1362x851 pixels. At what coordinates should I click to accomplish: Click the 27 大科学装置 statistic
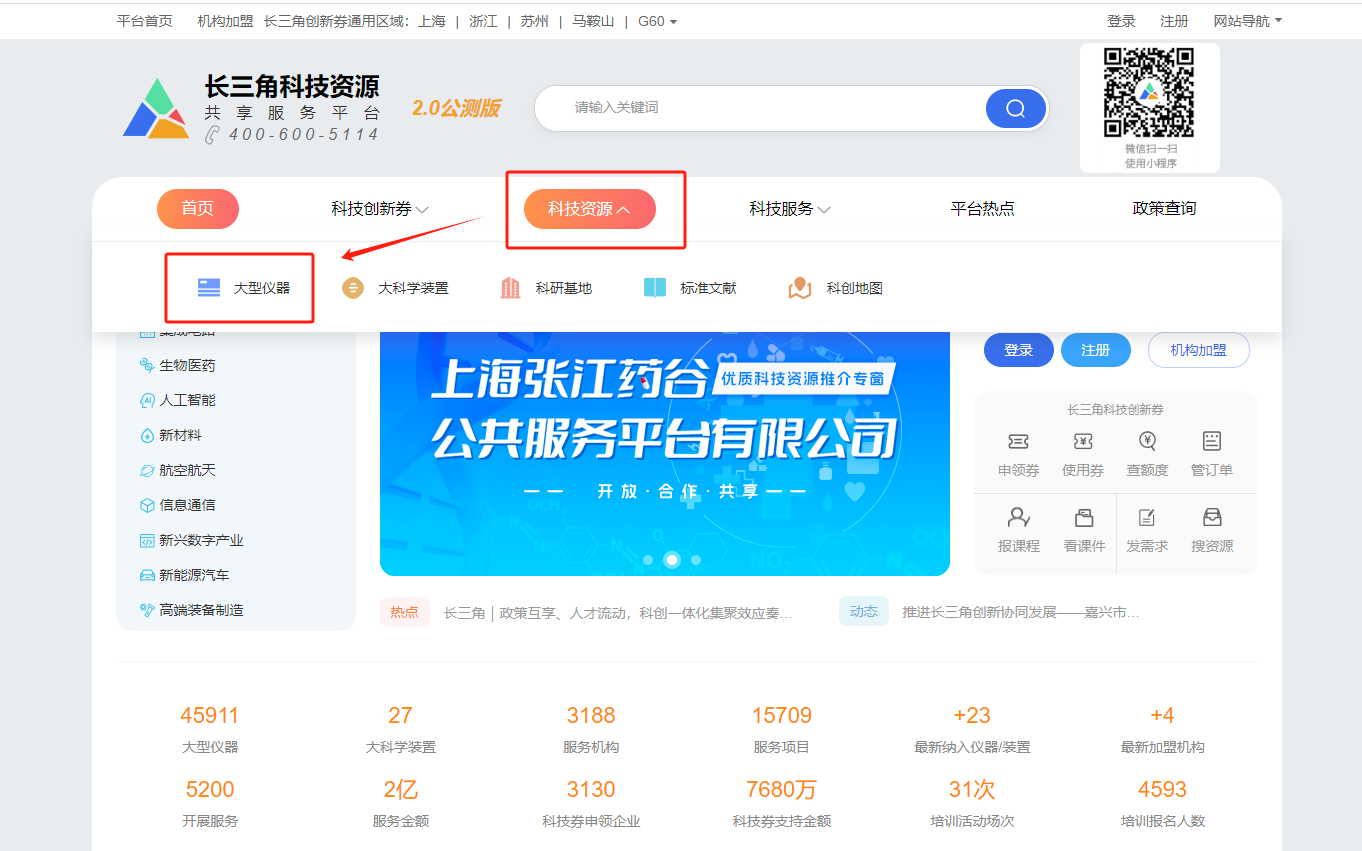[400, 729]
